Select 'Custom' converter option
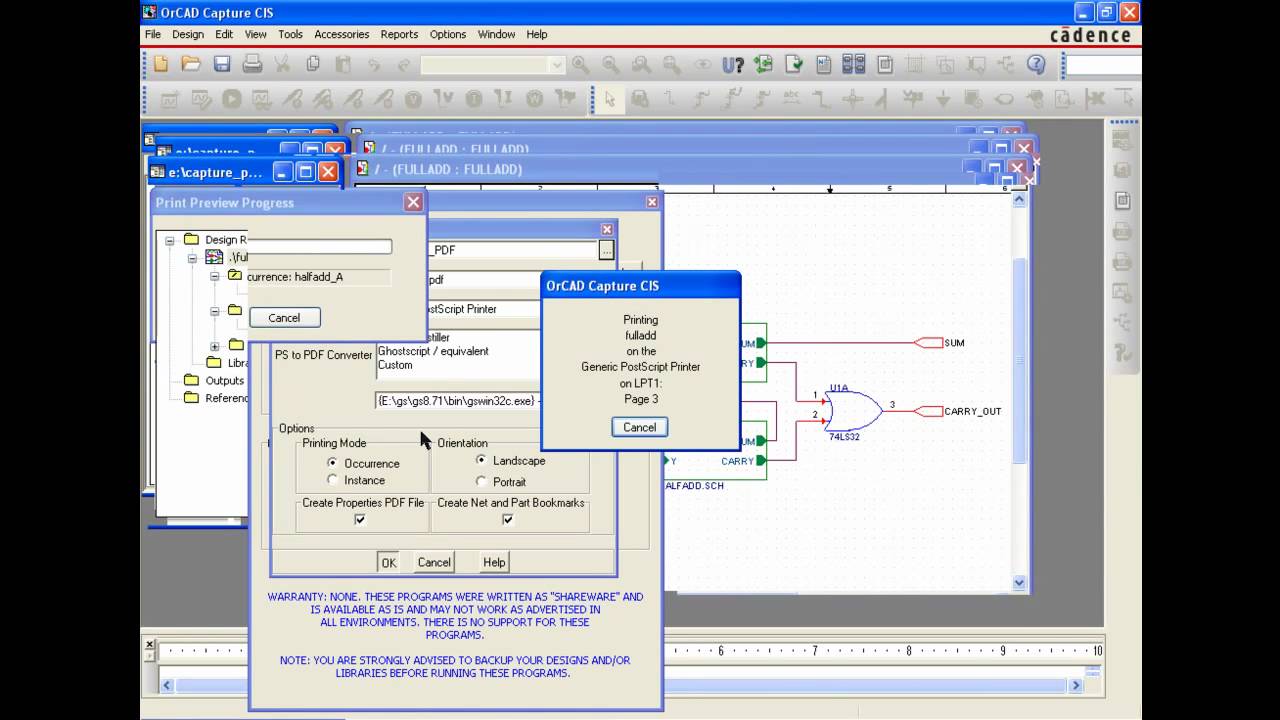 coord(395,365)
